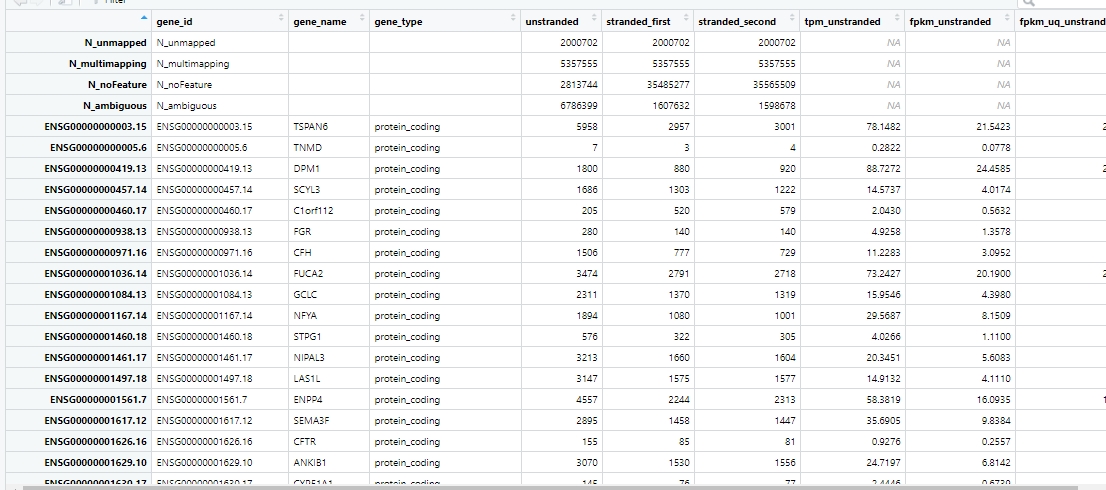1106x490 pixels.
Task: Click NA in fpkm_unstranded for N_ambiguous
Action: pos(1003,106)
